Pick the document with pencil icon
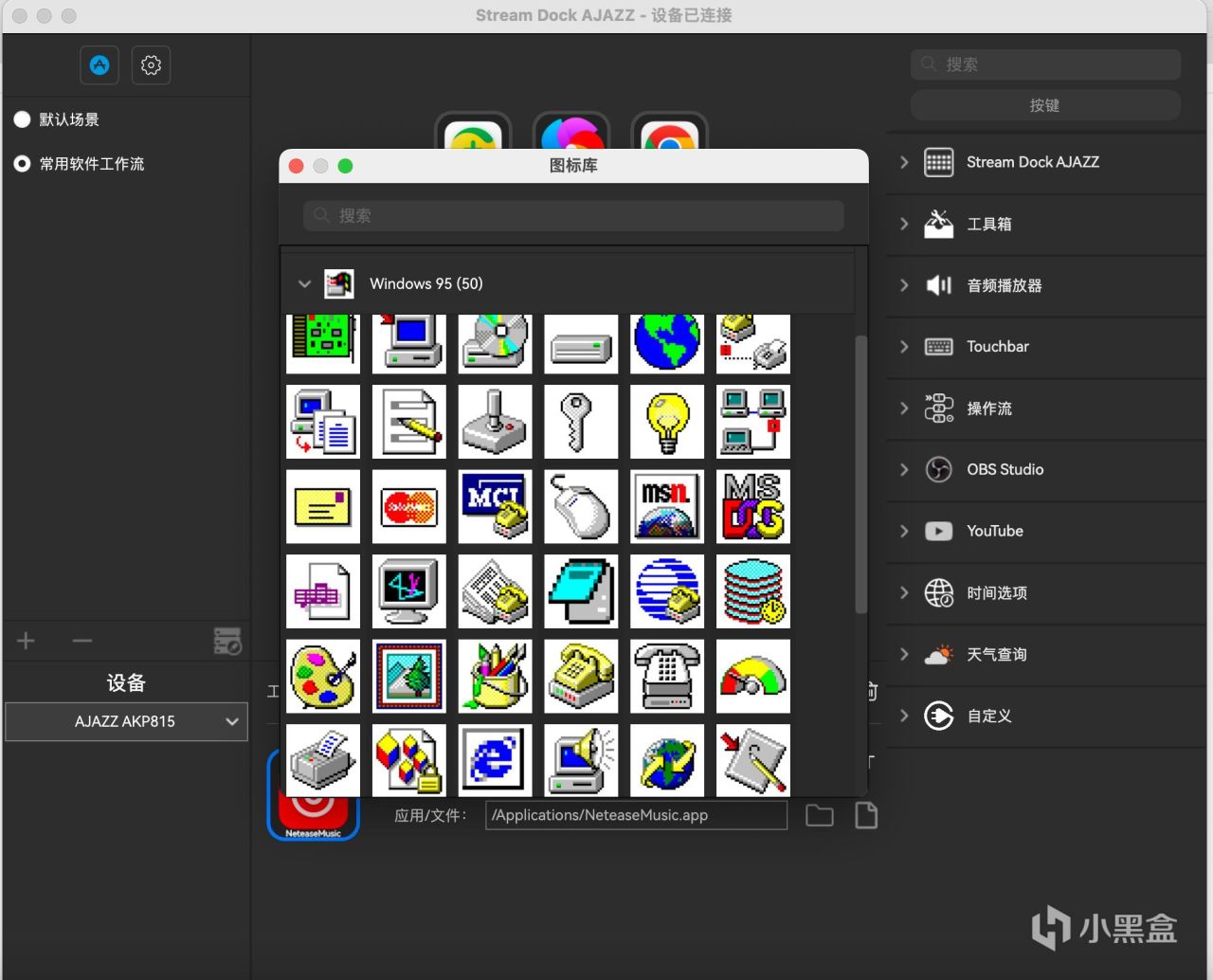The height and width of the screenshot is (980, 1213). pyautogui.click(x=409, y=422)
